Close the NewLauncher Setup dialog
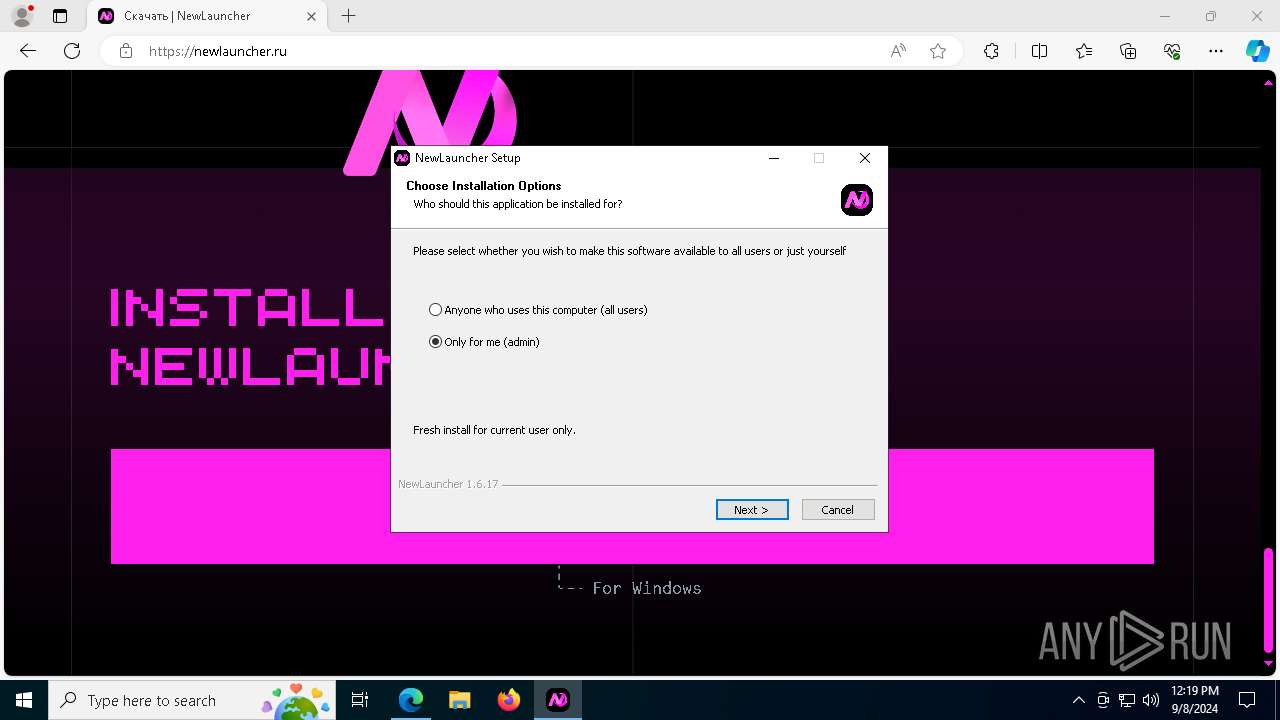This screenshot has width=1280, height=720. click(865, 158)
